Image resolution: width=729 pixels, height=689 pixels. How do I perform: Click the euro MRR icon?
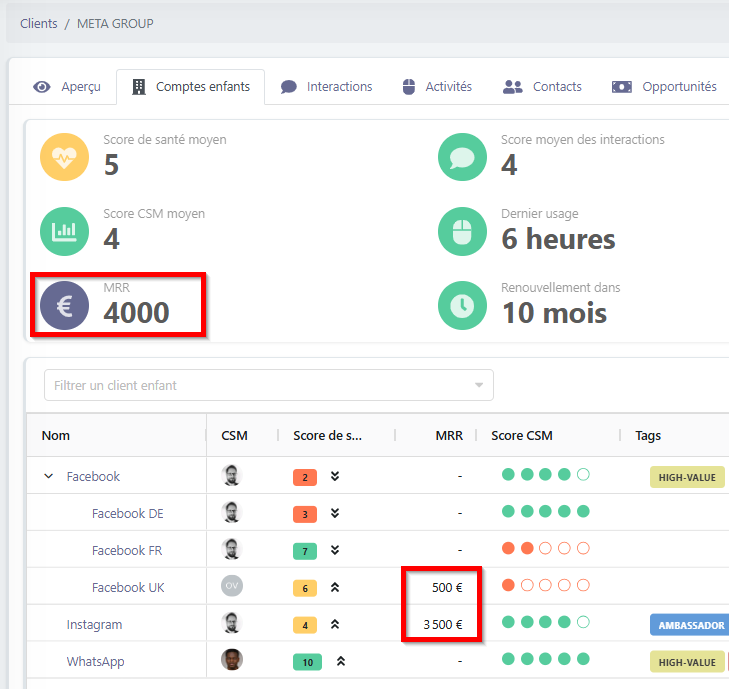[65, 305]
